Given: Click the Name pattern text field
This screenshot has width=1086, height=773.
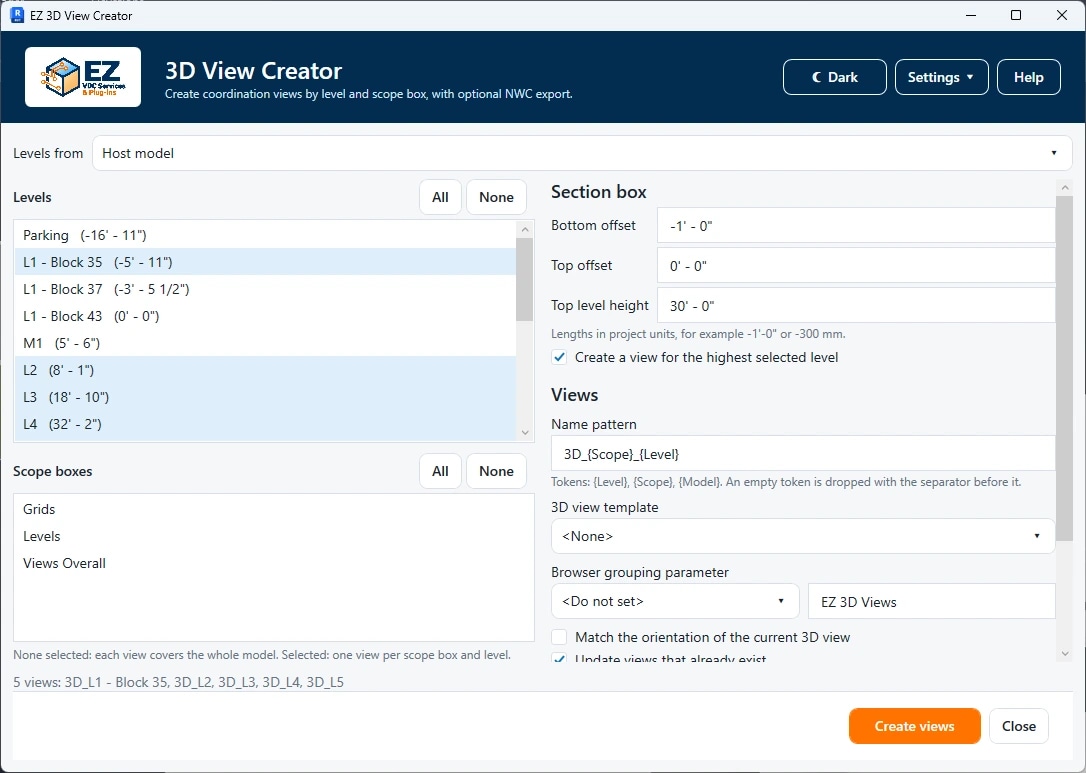Looking at the screenshot, I should [x=803, y=454].
